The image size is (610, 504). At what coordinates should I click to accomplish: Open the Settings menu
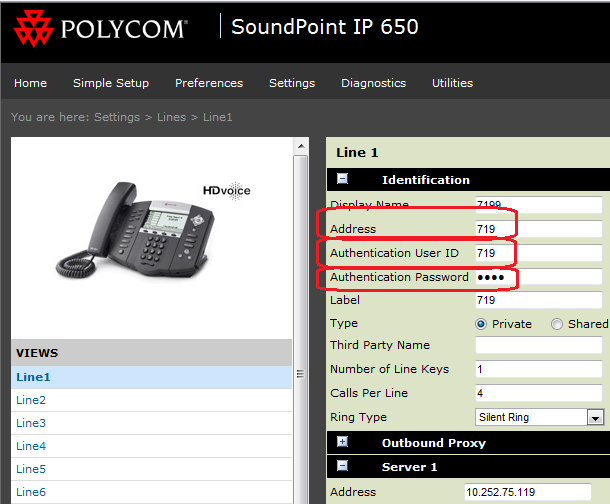[292, 83]
